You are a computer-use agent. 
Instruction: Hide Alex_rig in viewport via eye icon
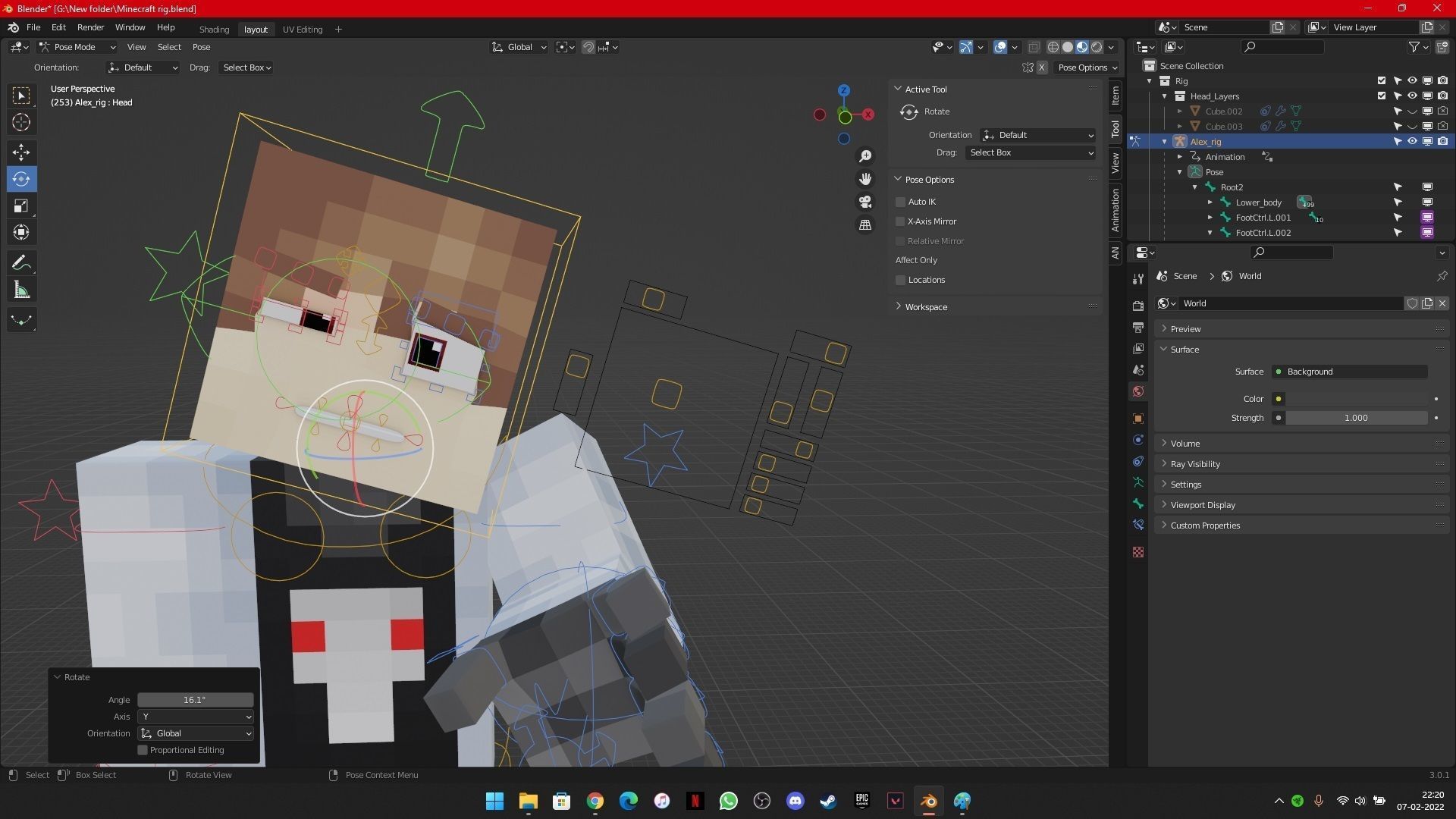(x=1412, y=141)
